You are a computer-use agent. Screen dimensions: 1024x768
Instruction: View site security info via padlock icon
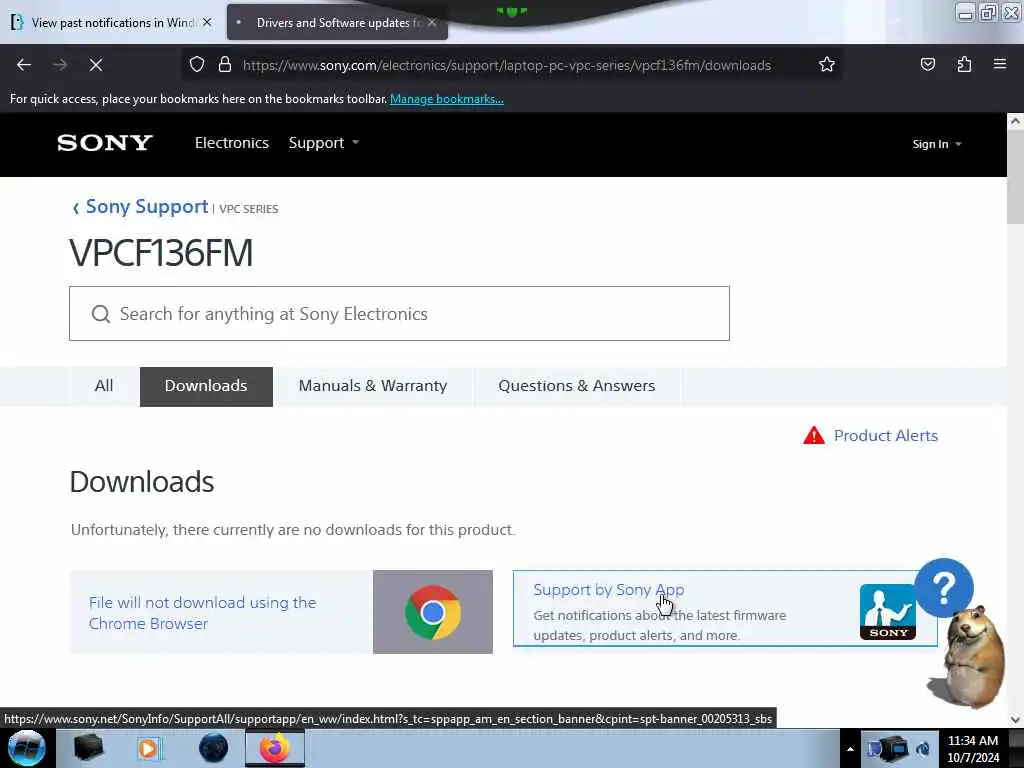225,65
